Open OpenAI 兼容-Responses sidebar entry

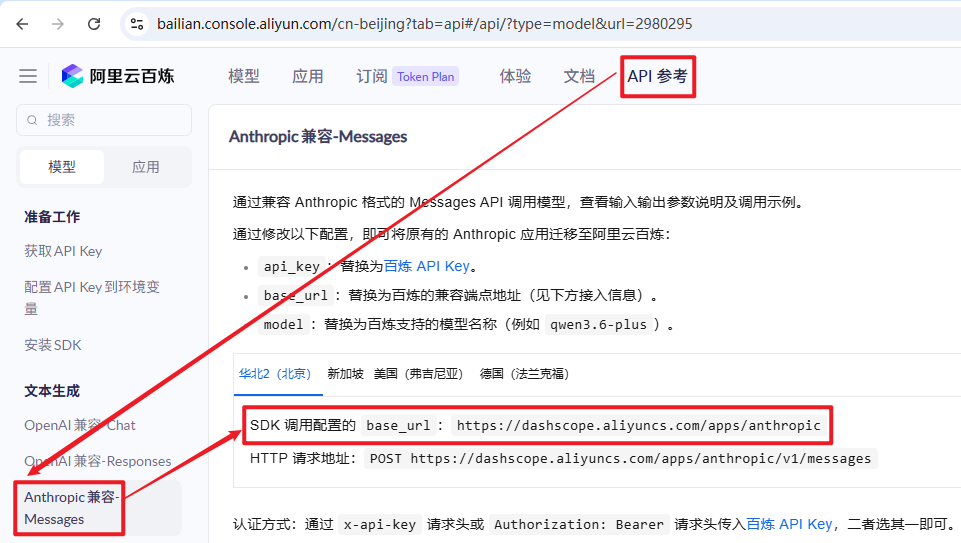[97, 461]
